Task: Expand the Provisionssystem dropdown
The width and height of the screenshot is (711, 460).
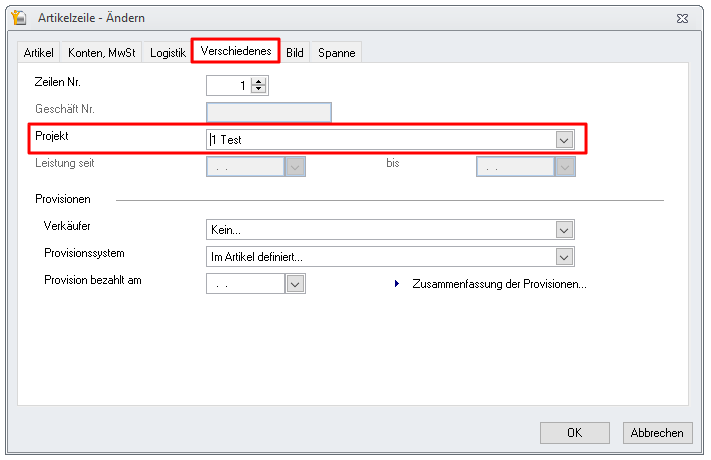Action: (x=565, y=257)
